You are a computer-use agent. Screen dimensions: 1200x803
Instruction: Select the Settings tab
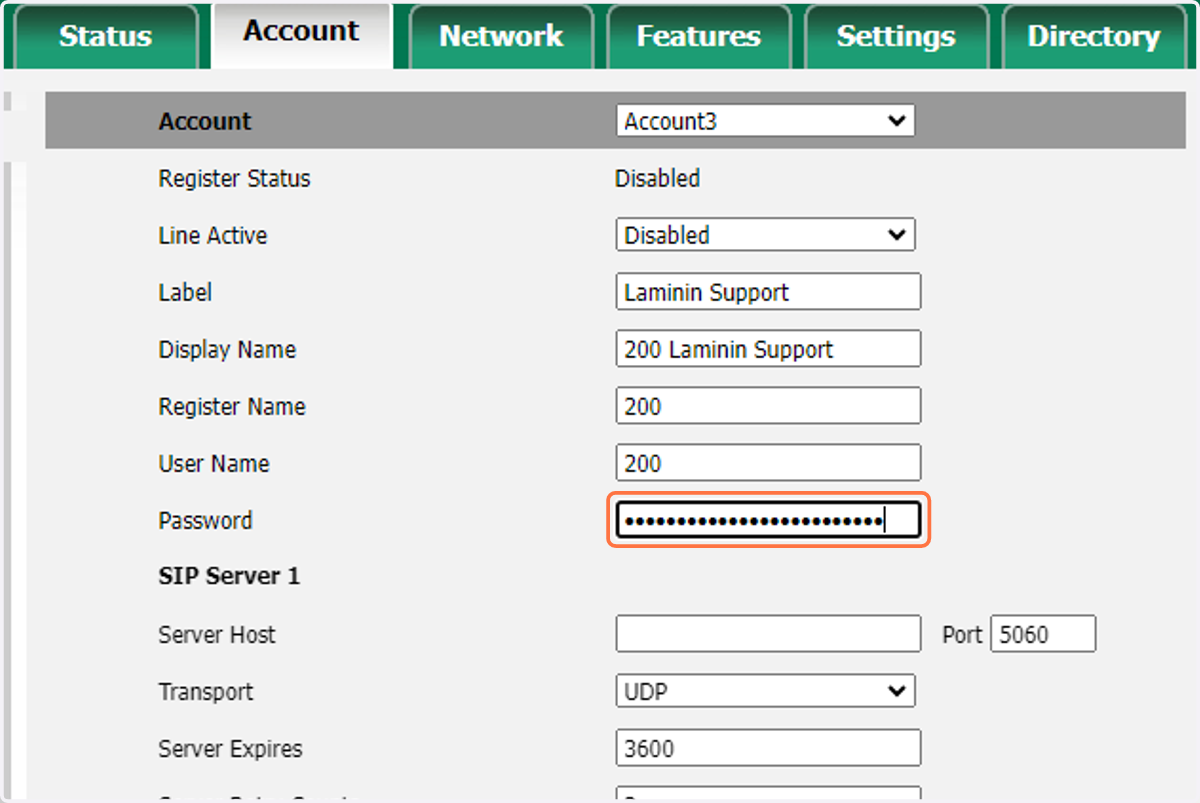(x=896, y=36)
